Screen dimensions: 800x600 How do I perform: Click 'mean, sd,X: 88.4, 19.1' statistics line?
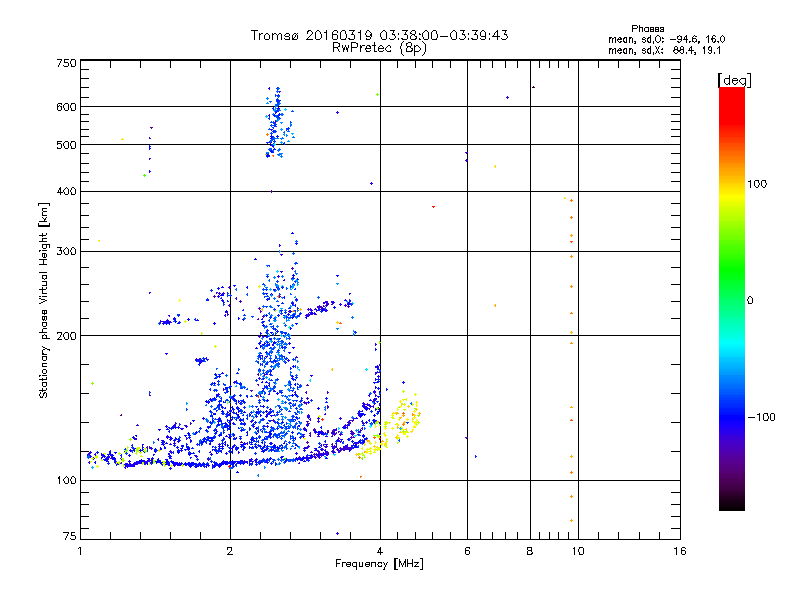(x=664, y=51)
